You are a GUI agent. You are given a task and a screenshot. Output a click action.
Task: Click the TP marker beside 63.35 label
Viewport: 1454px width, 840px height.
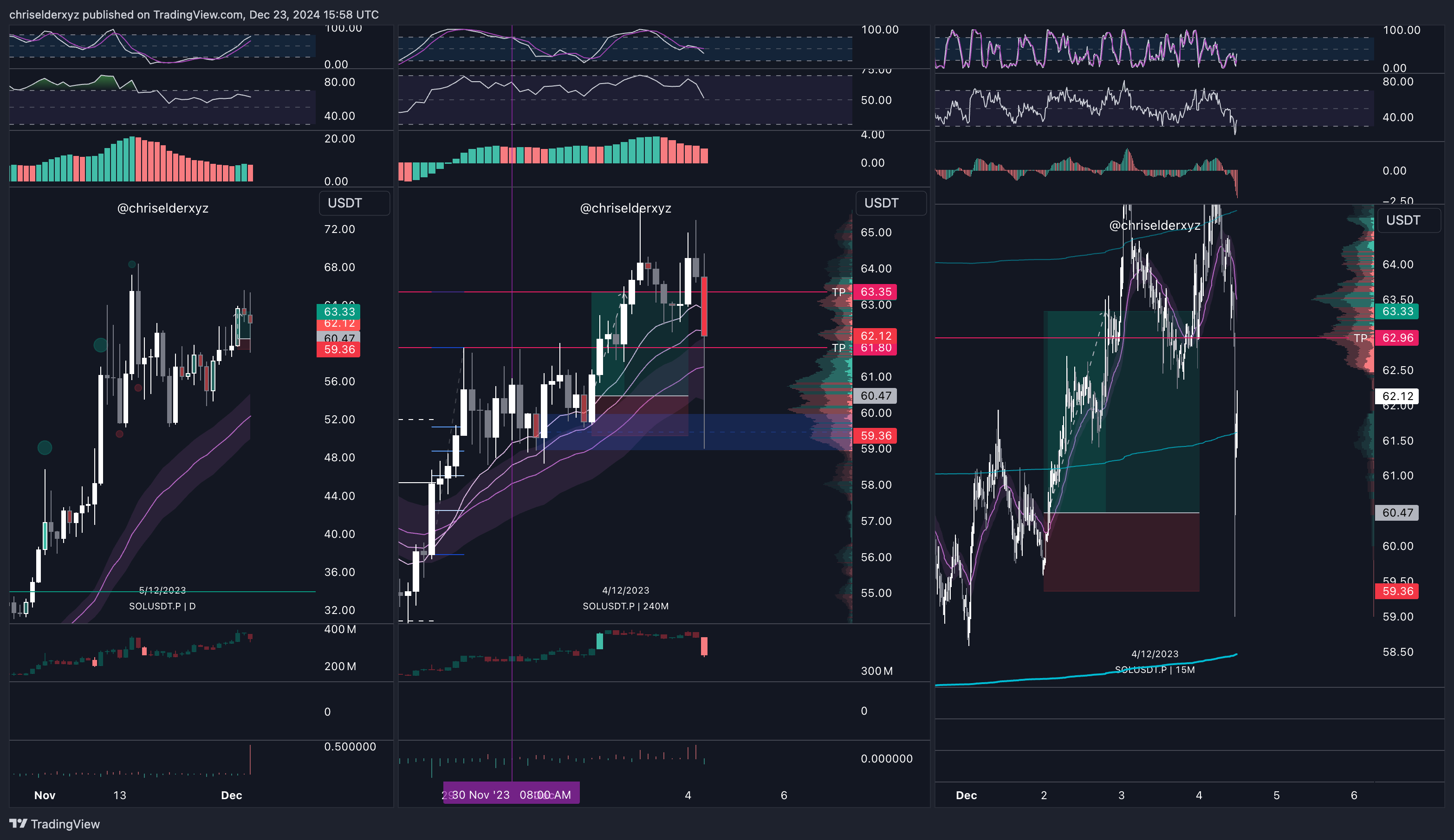[x=838, y=292]
